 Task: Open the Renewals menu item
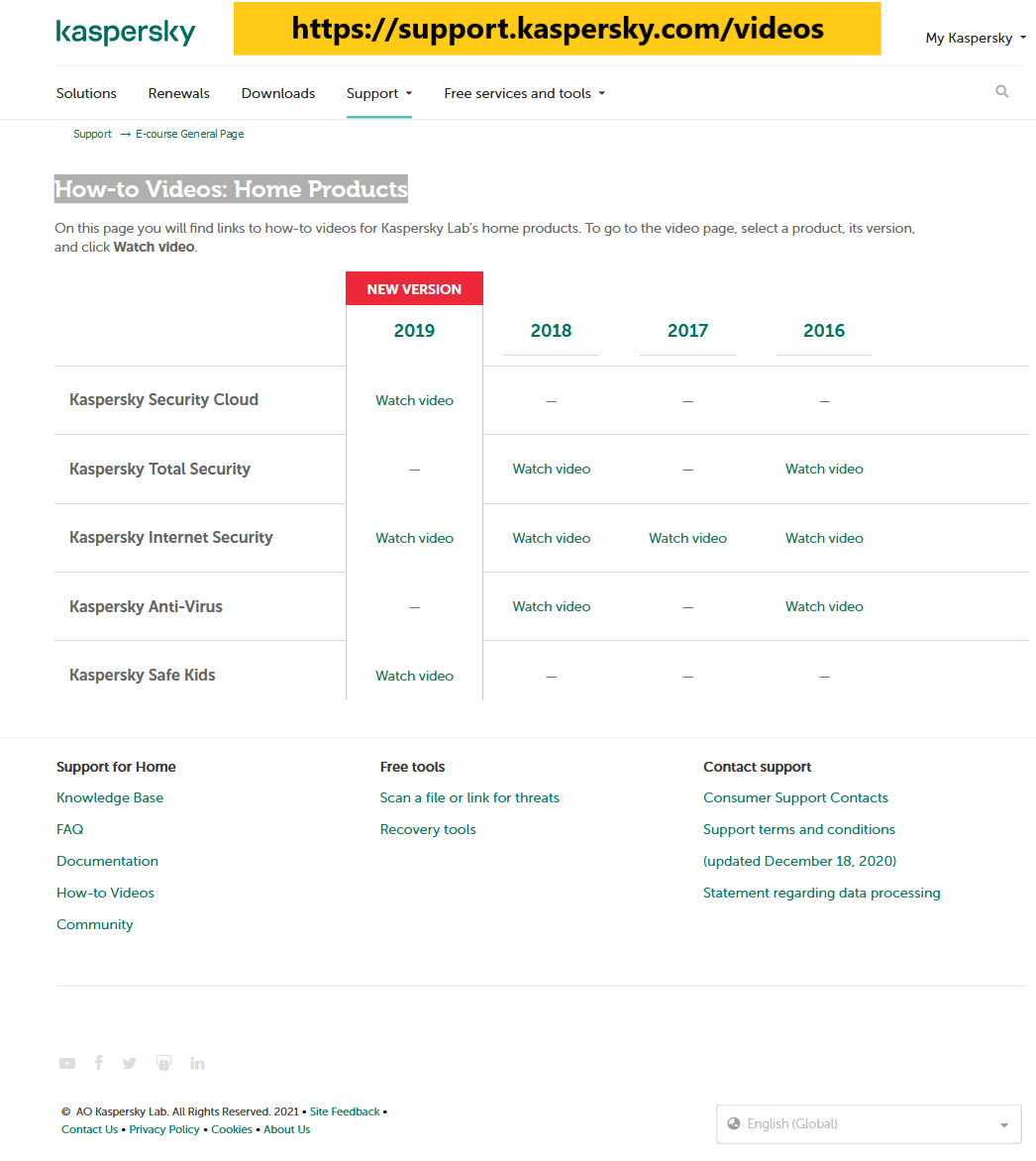point(178,93)
